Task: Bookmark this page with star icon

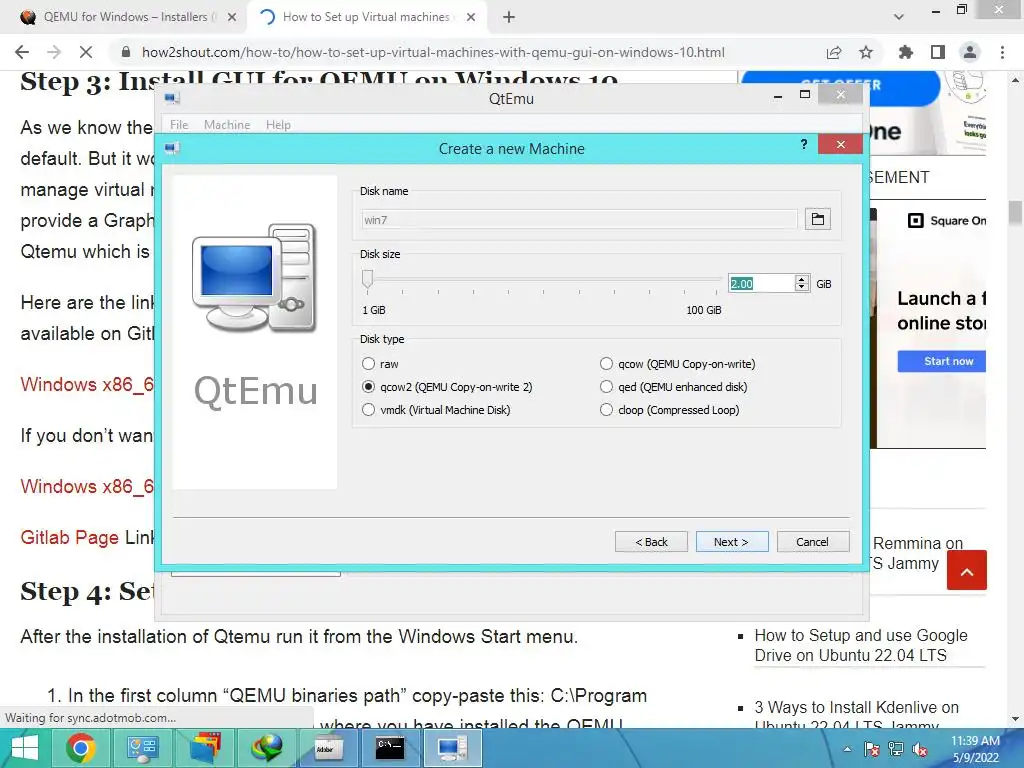Action: (866, 52)
